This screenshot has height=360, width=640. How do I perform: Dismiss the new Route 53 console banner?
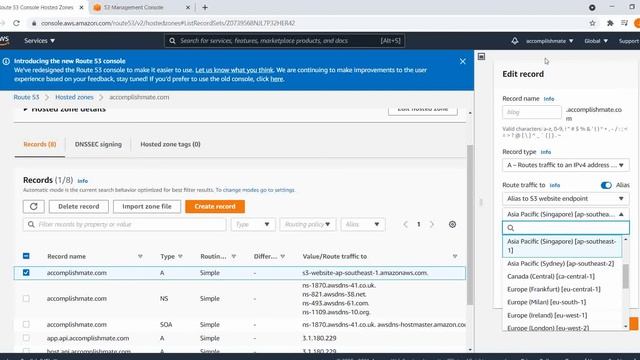coord(462,61)
